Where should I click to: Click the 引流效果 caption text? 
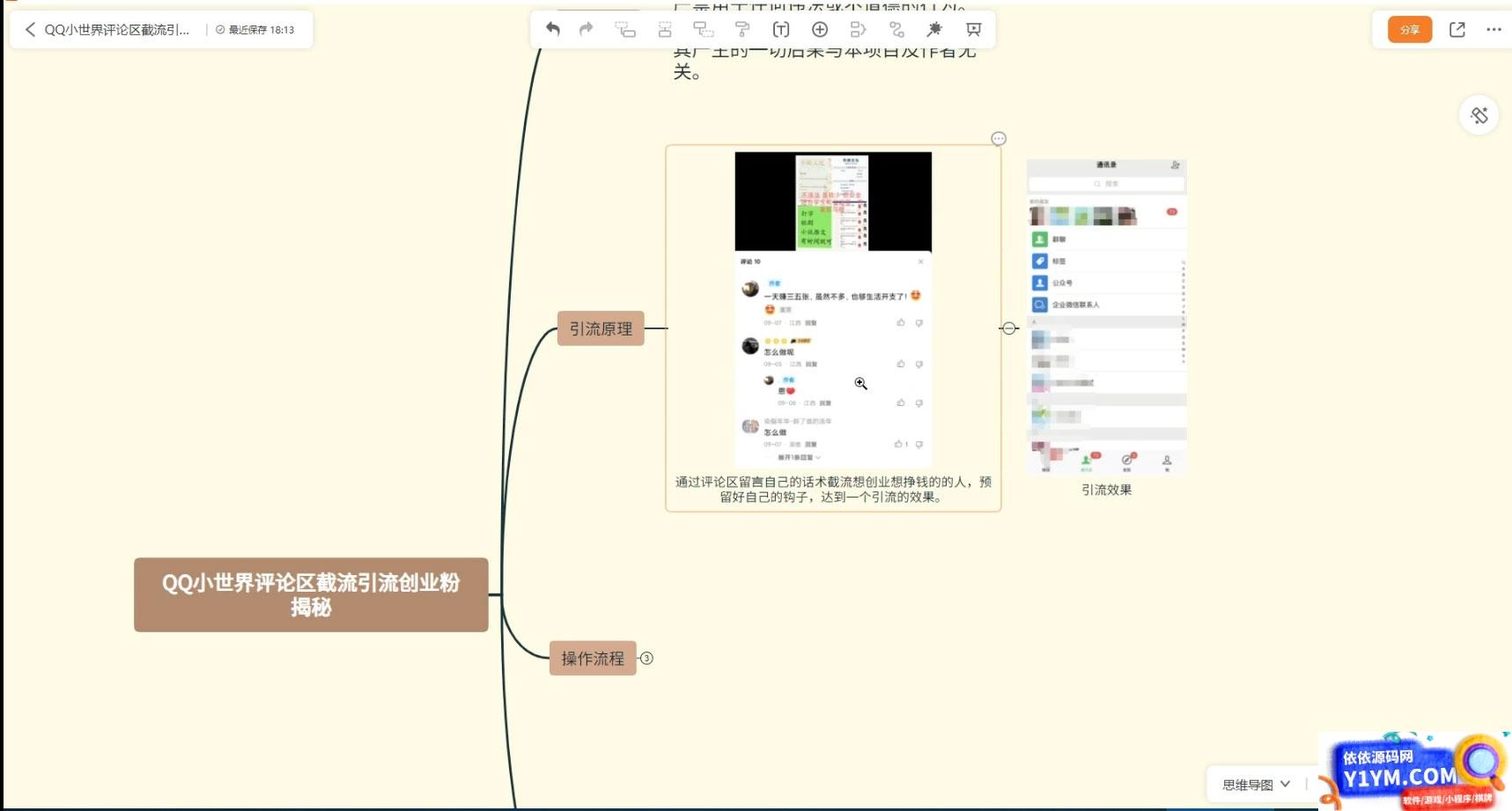pos(1107,490)
